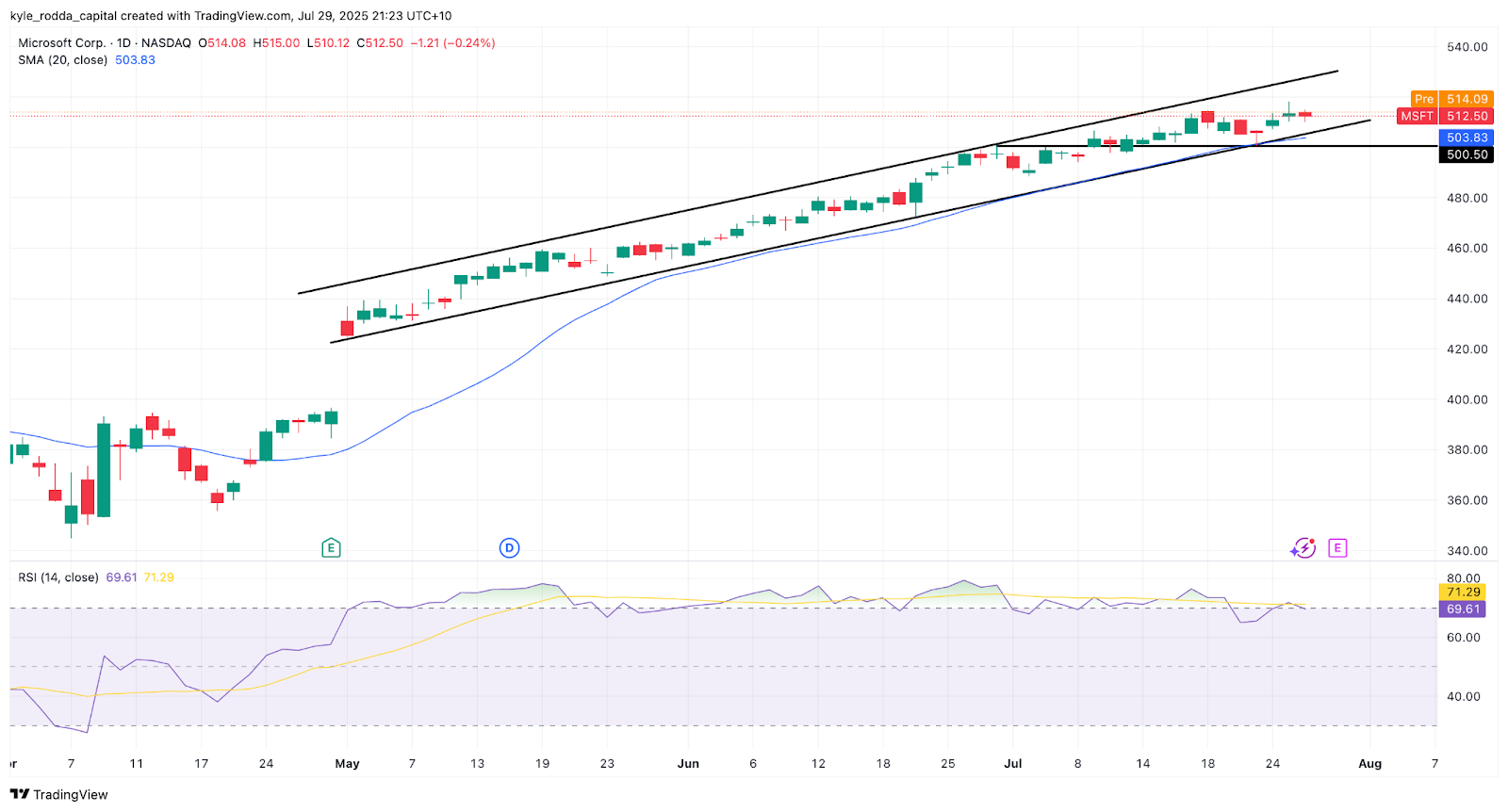Click the 460.00 price axis value
This screenshot has height=812, width=1508.
coord(1467,249)
